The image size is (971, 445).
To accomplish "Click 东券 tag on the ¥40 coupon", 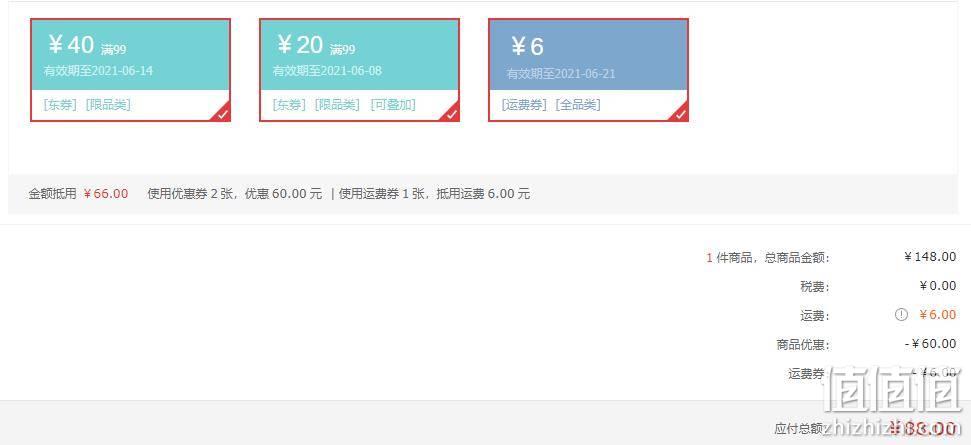I will pyautogui.click(x=60, y=105).
